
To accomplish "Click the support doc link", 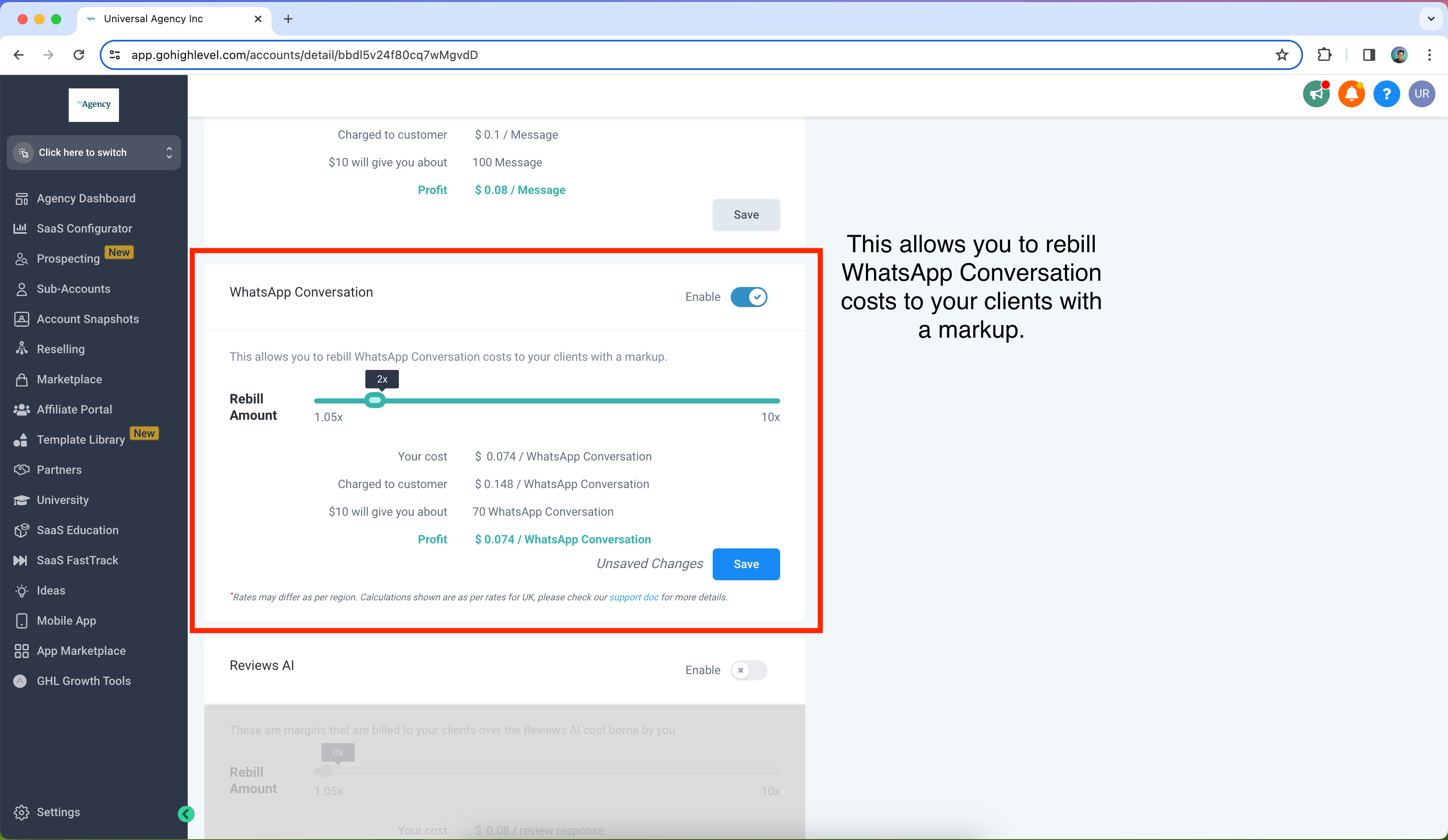I will click(634, 597).
